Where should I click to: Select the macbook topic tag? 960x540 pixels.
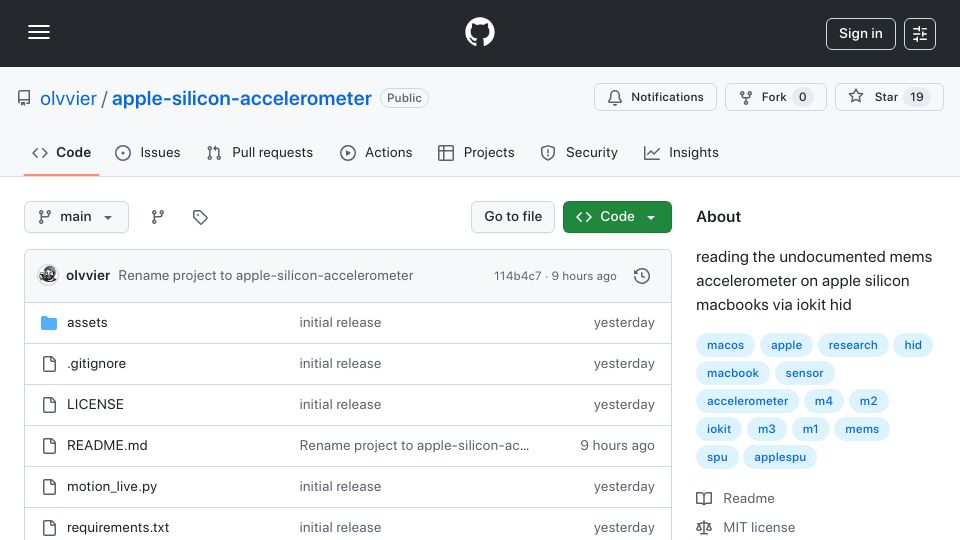pyautogui.click(x=732, y=373)
